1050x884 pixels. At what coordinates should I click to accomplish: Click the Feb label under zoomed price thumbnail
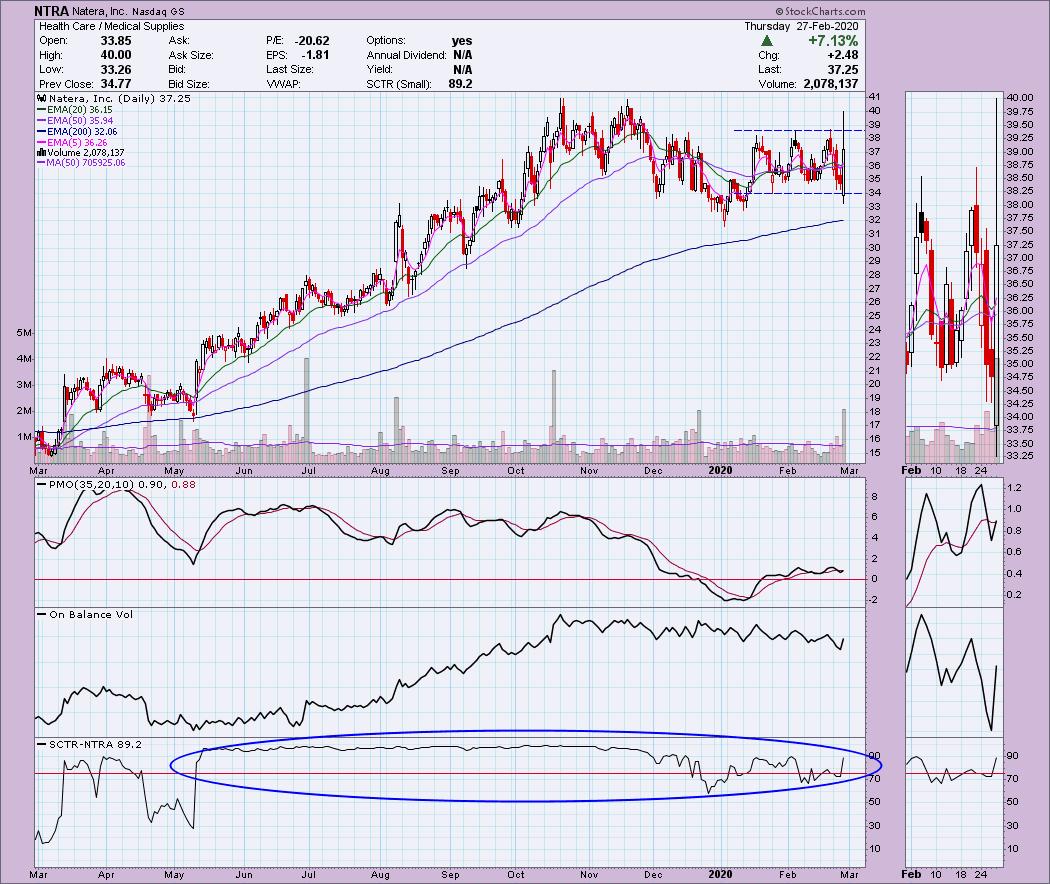point(911,471)
